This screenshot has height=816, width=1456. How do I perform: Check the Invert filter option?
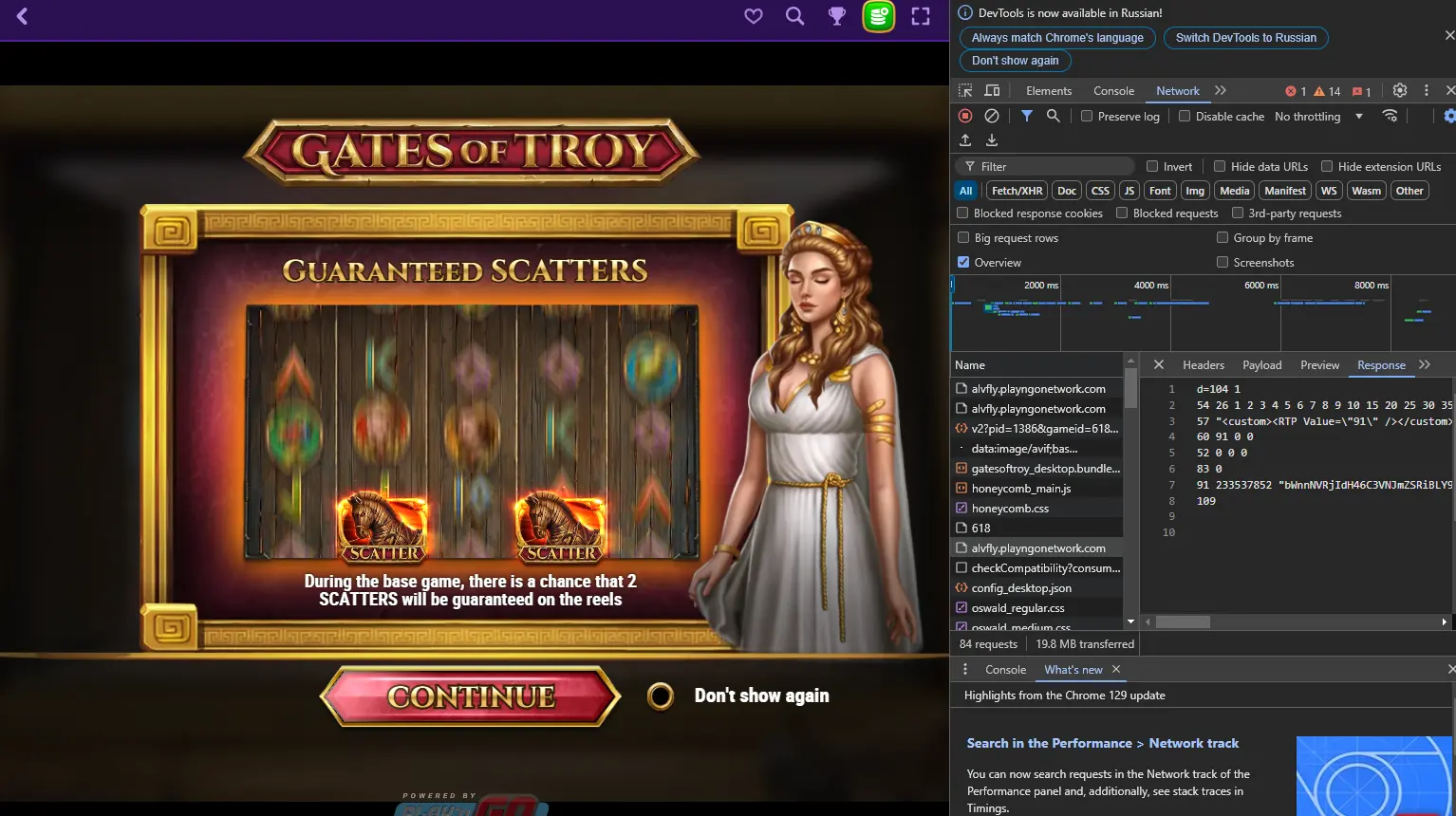tap(1152, 166)
